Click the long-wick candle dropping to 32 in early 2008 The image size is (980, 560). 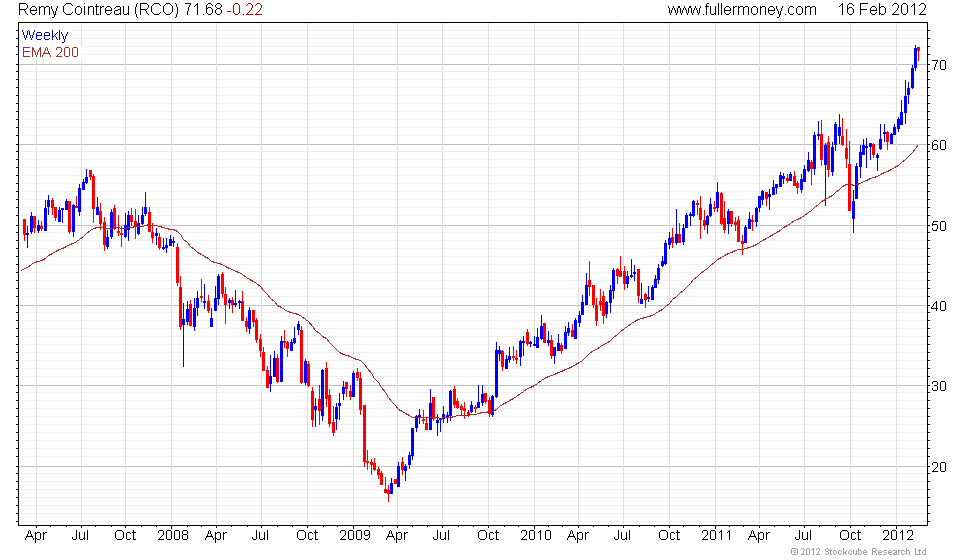tap(183, 334)
